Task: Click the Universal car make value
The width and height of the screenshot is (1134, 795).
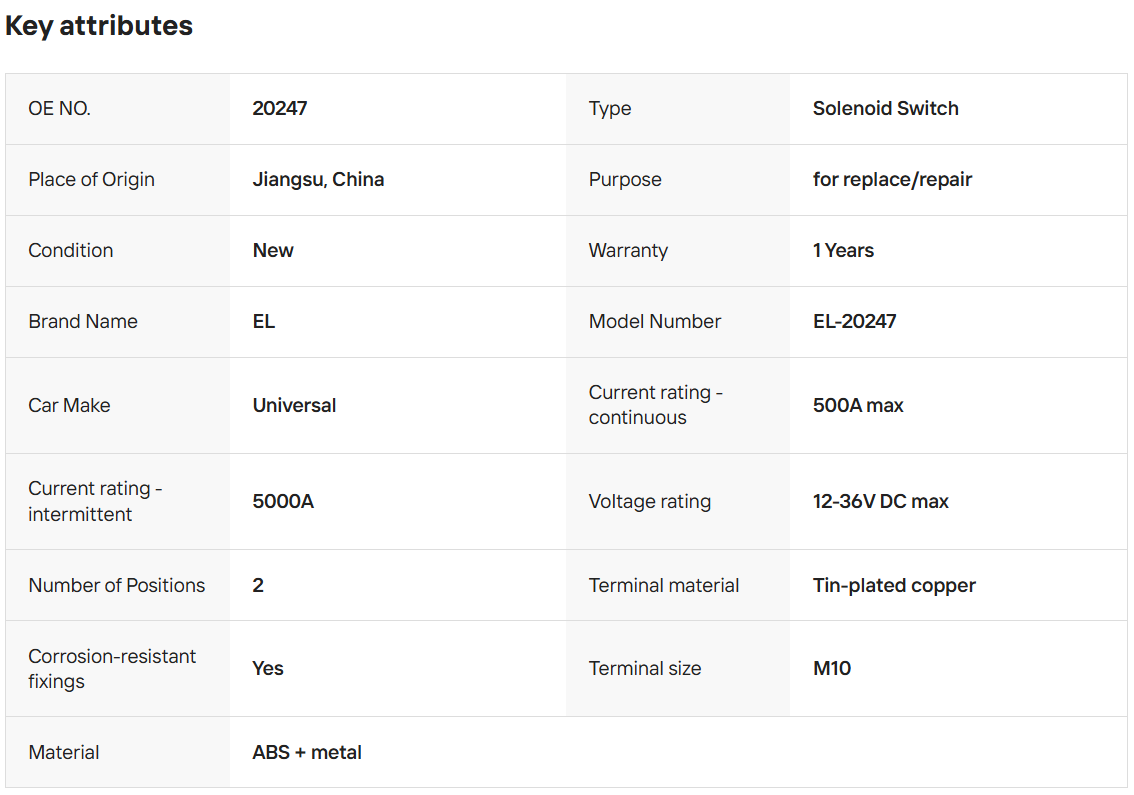Action: coord(294,405)
